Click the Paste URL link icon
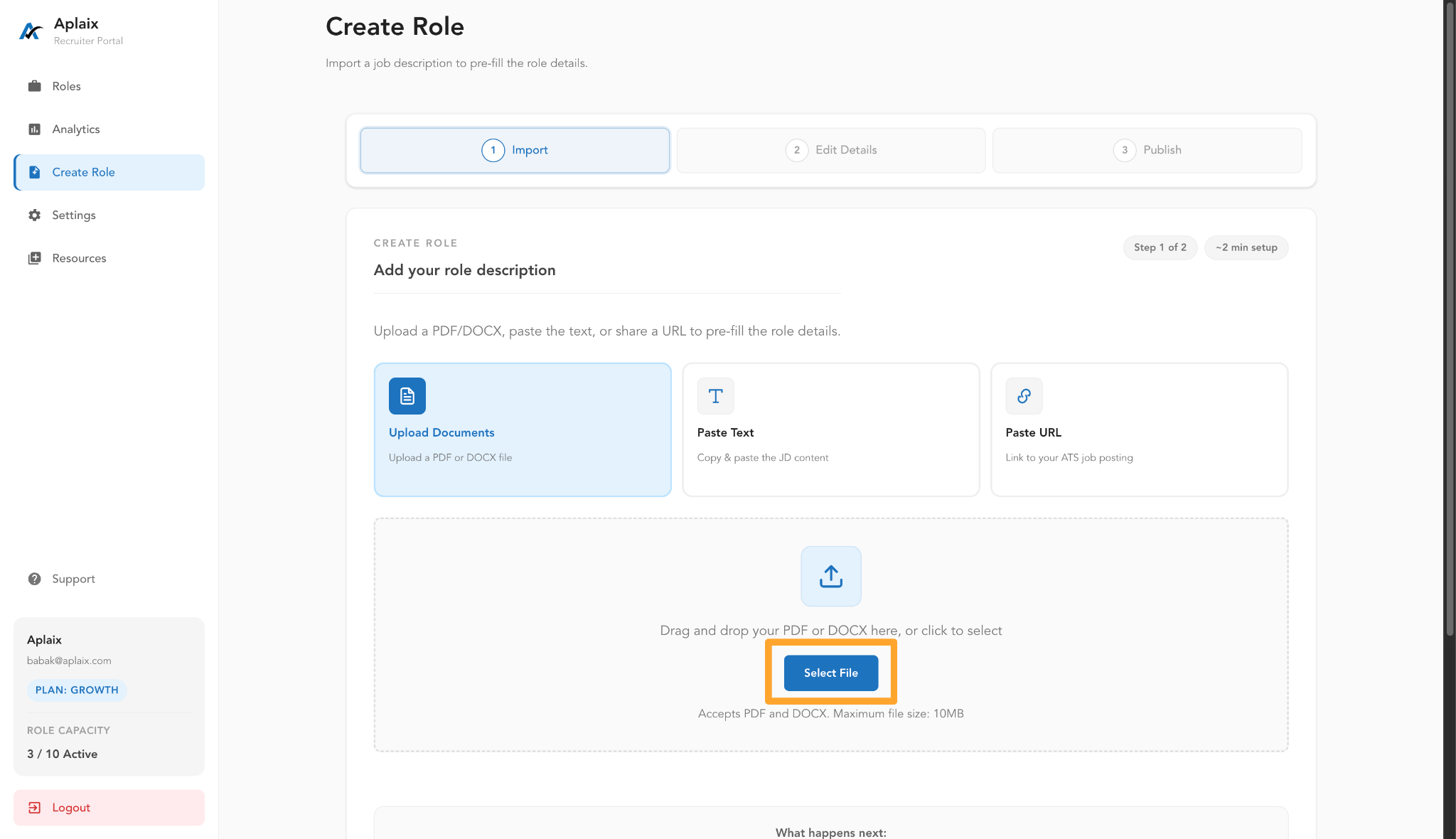Viewport: 1456px width, 839px height. point(1024,396)
